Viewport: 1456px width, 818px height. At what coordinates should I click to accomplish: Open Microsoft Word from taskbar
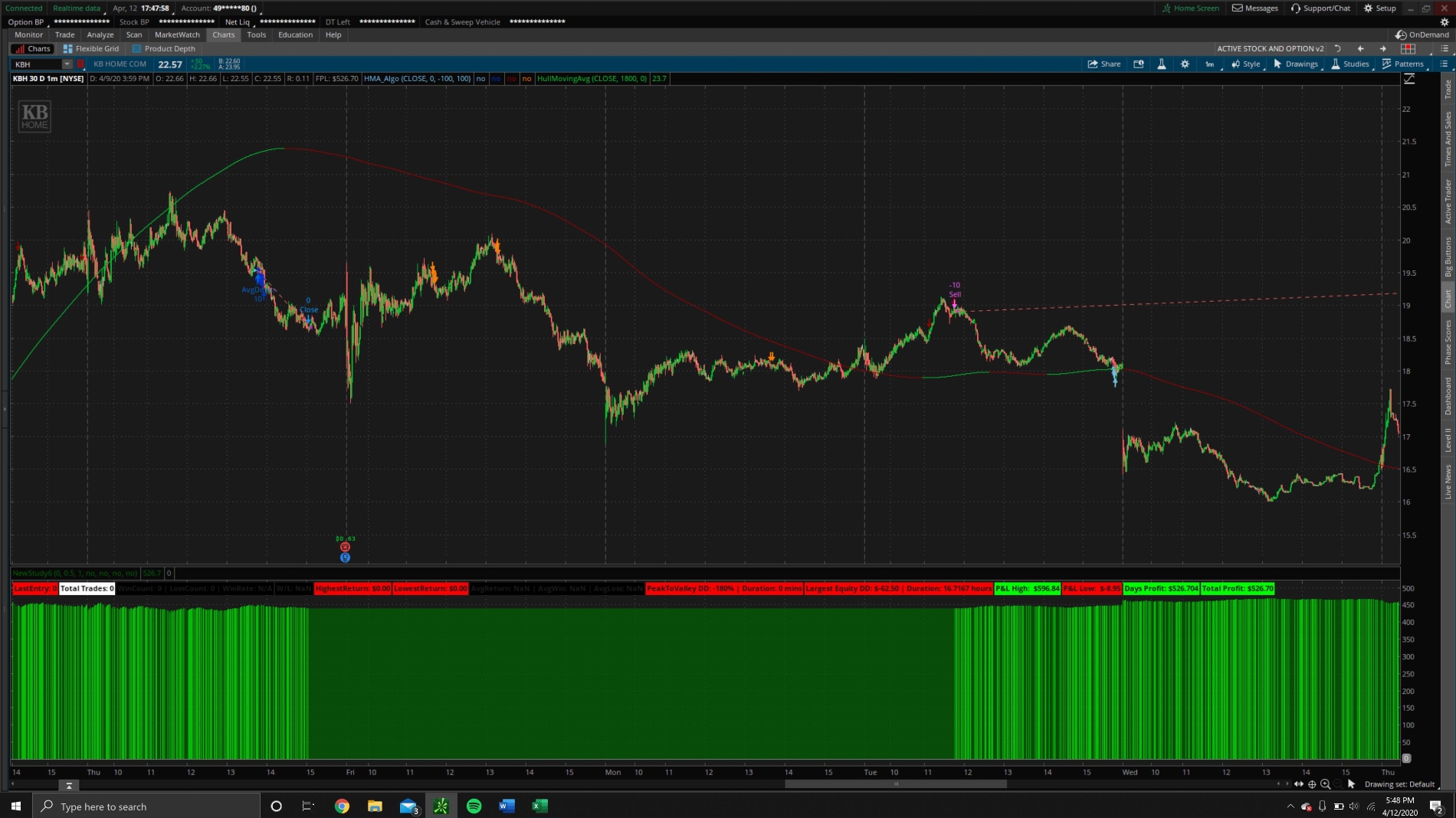(507, 806)
